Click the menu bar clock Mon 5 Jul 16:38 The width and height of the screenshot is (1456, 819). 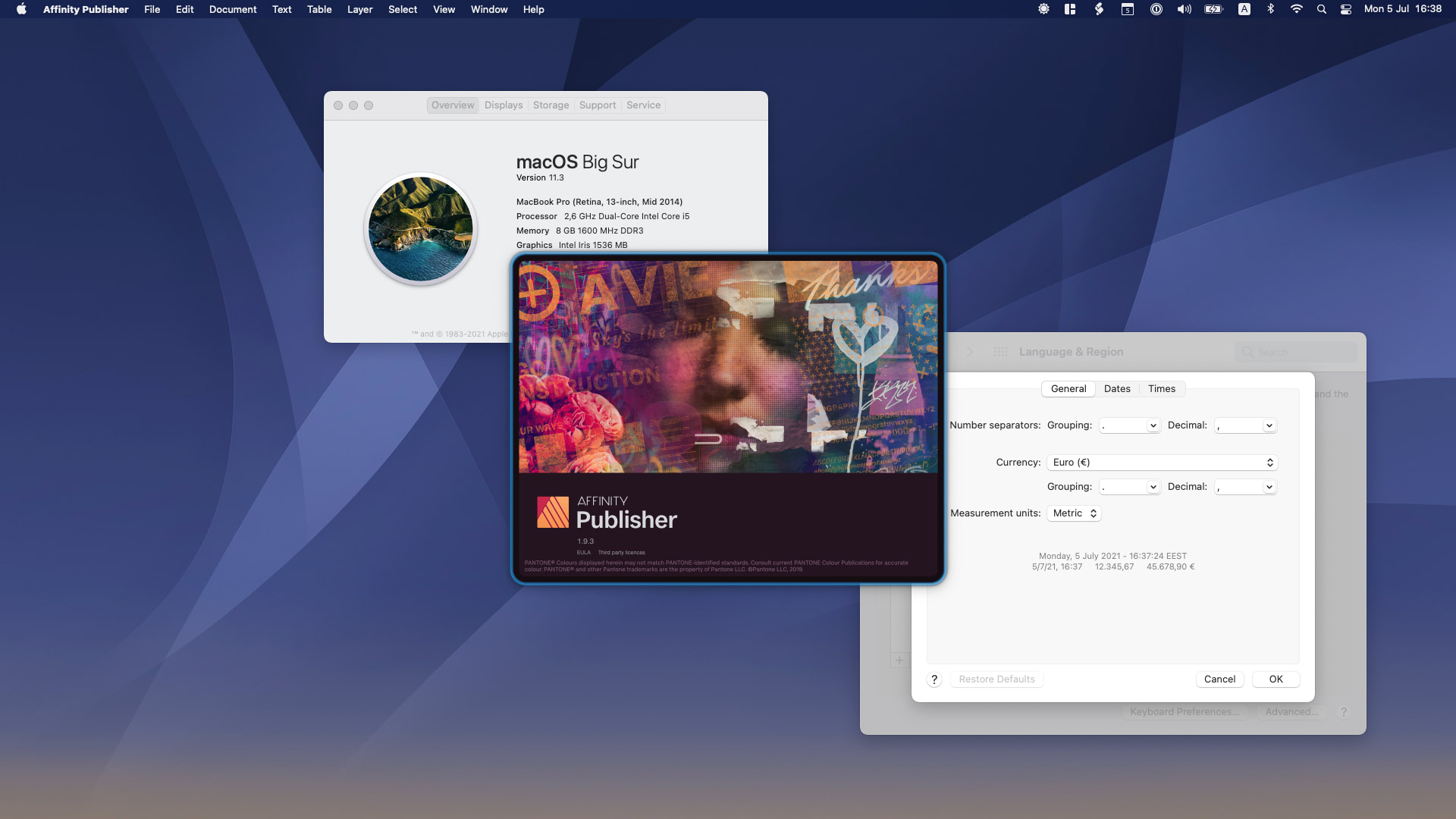point(1402,9)
